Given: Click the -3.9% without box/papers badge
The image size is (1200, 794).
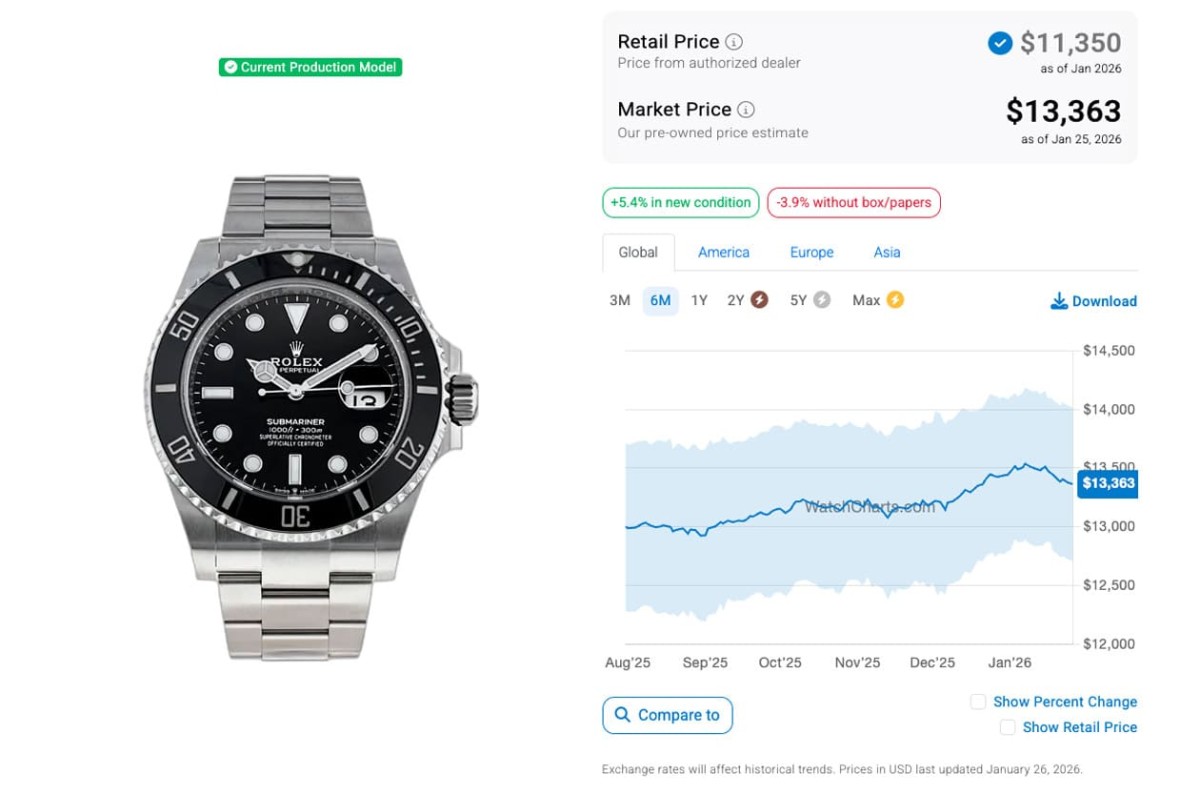Looking at the screenshot, I should point(854,203).
